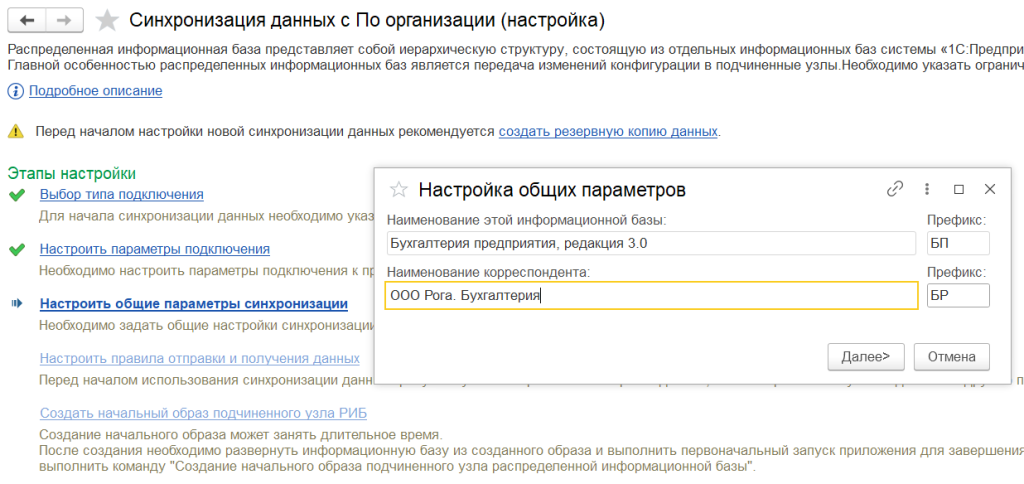Open the three-dot more menu in the dialog
Image resolution: width=1024 pixels, height=484 pixels.
click(x=927, y=189)
